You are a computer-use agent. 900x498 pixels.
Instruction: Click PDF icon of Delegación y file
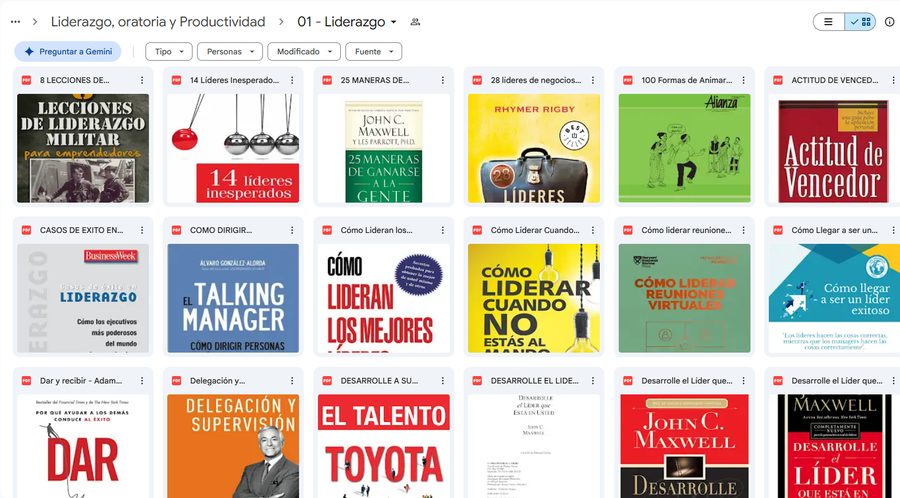(x=177, y=380)
